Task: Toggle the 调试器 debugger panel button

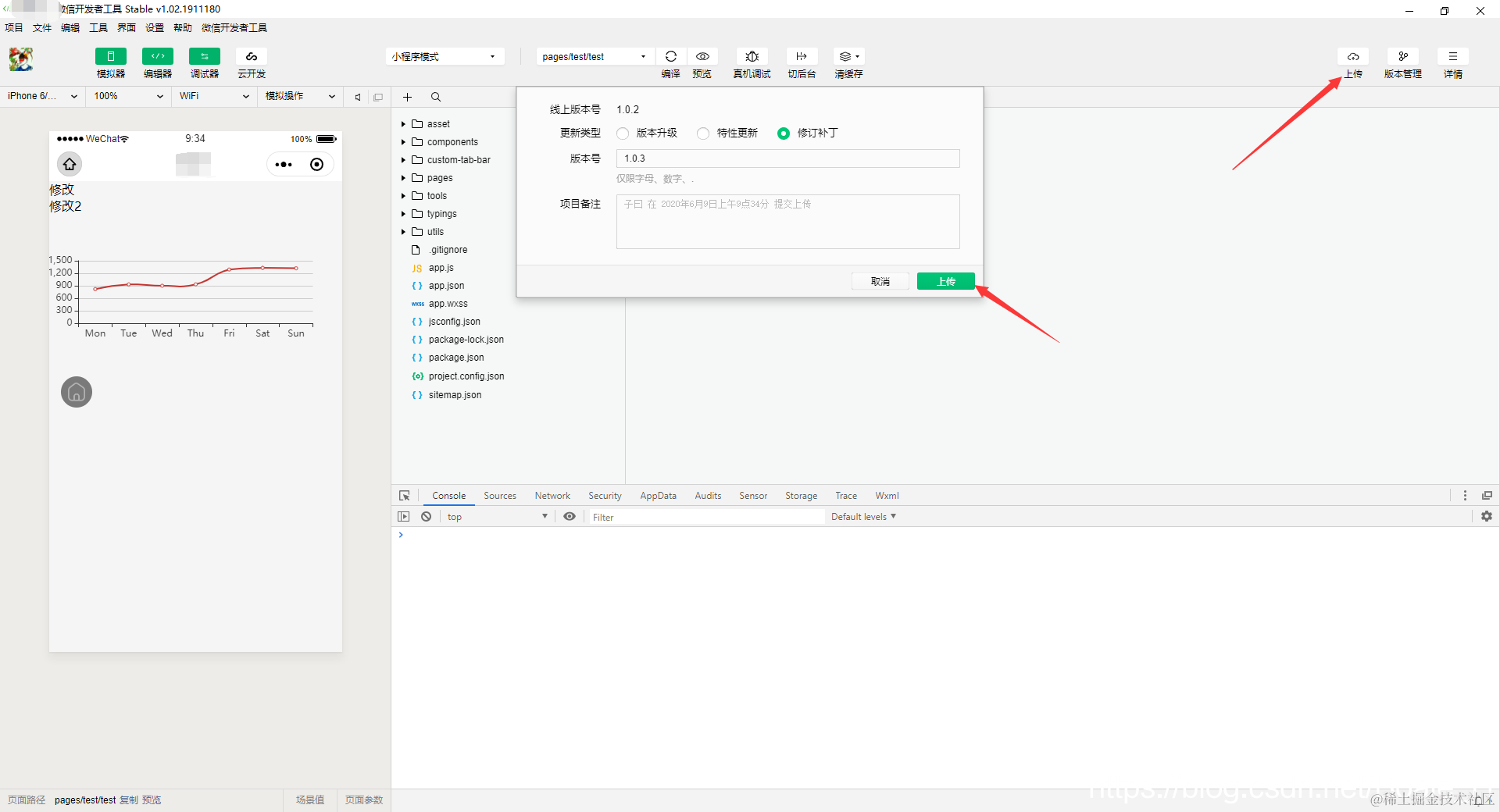Action: tap(205, 56)
